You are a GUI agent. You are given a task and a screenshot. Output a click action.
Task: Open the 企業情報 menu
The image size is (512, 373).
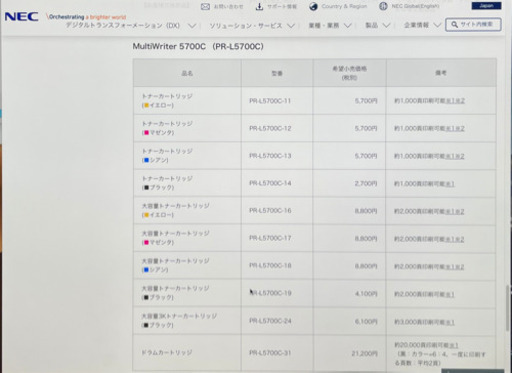click(x=416, y=25)
